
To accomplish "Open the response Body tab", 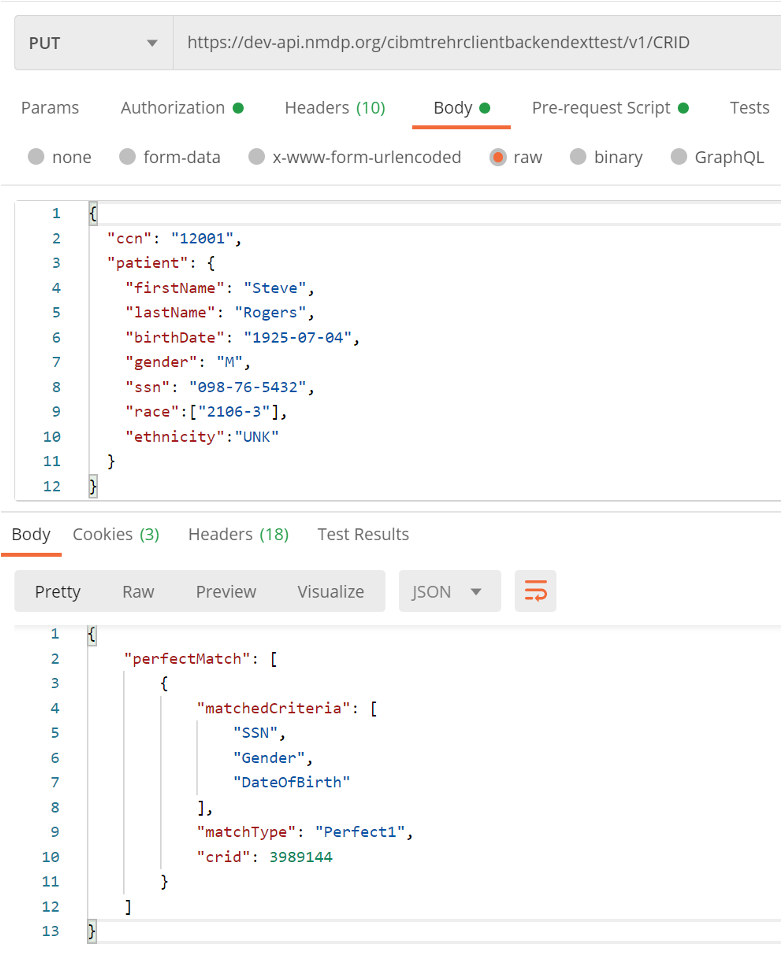I will tap(31, 535).
